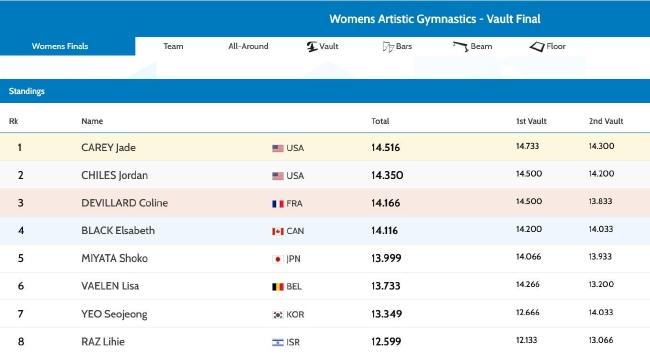Image resolution: width=650 pixels, height=361 pixels.
Task: Click the balance Beam icon
Action: point(461,46)
